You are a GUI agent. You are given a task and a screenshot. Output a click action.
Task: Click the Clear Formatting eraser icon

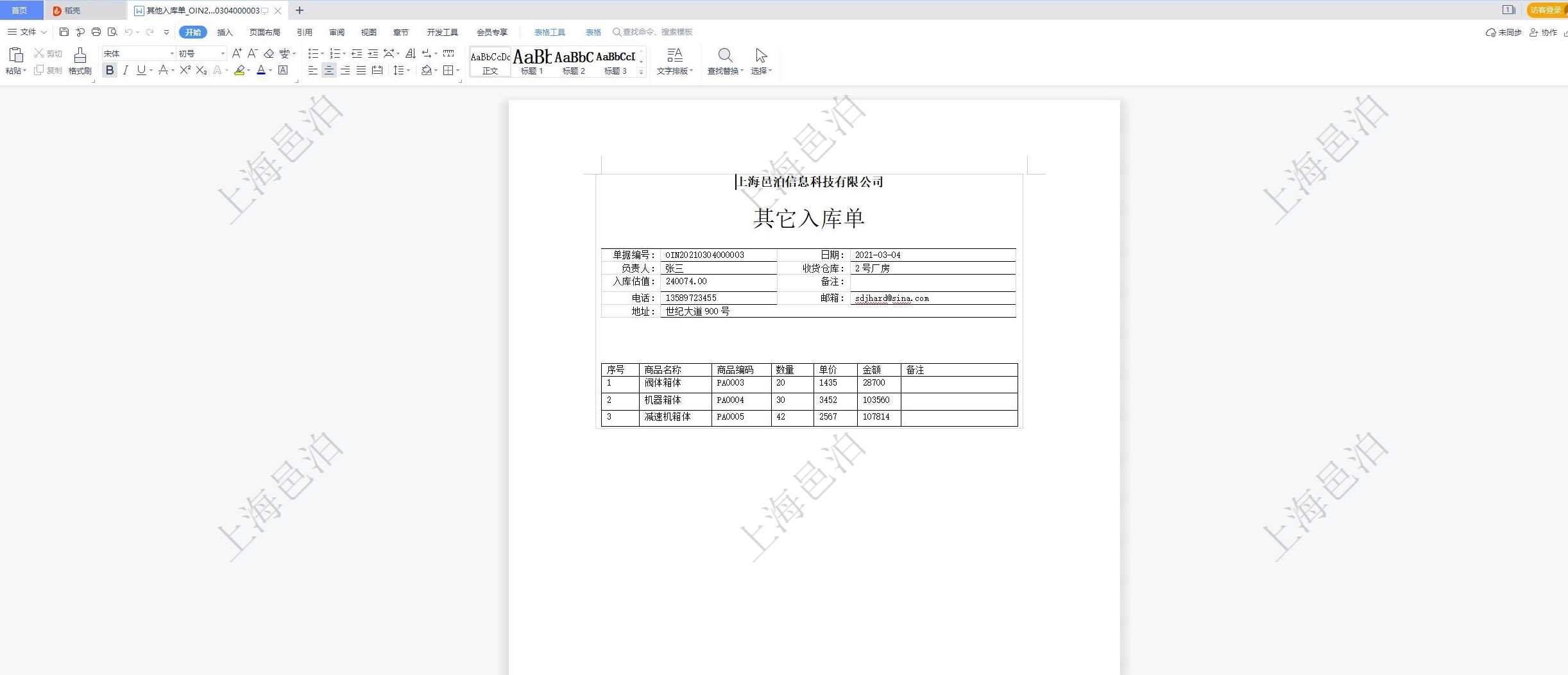269,53
